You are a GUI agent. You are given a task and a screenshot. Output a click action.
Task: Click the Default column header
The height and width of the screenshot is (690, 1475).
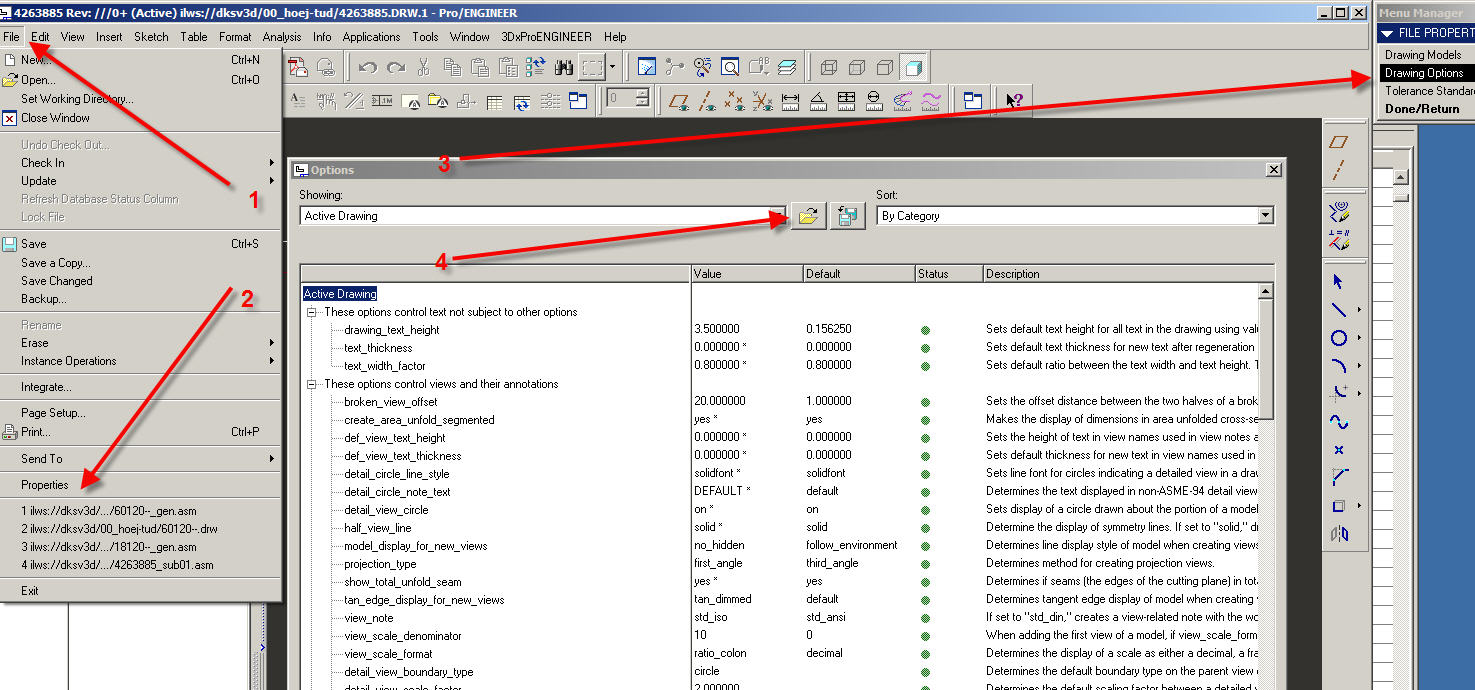click(x=859, y=274)
